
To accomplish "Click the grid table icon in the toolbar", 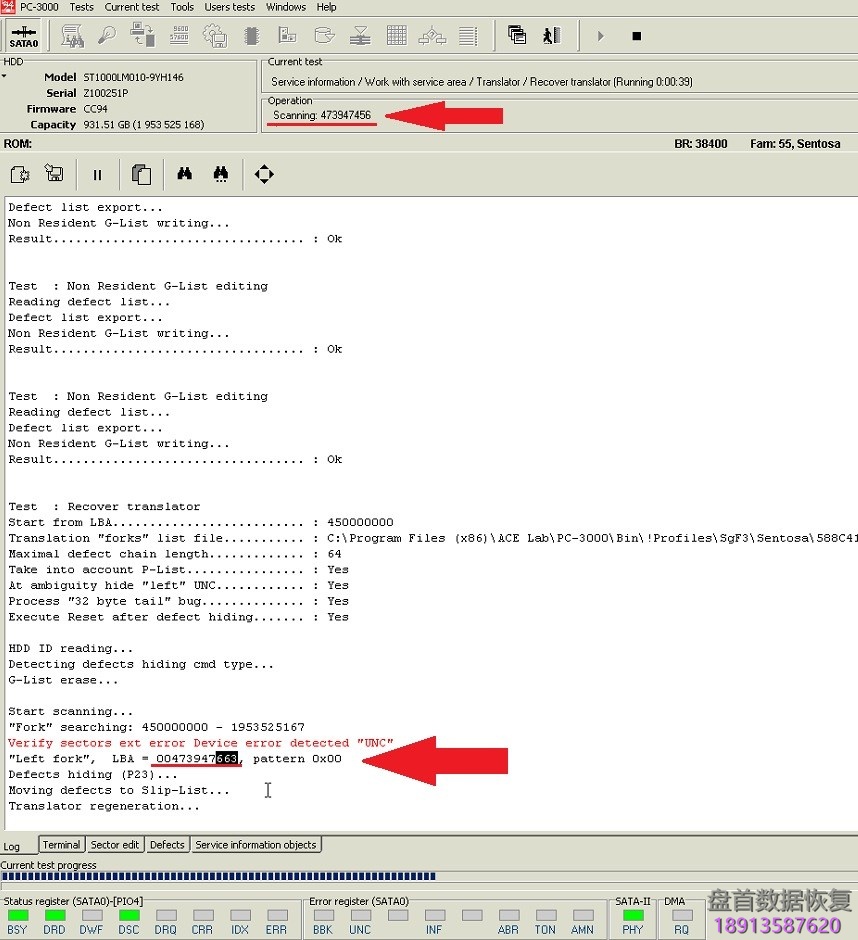I will coord(396,36).
